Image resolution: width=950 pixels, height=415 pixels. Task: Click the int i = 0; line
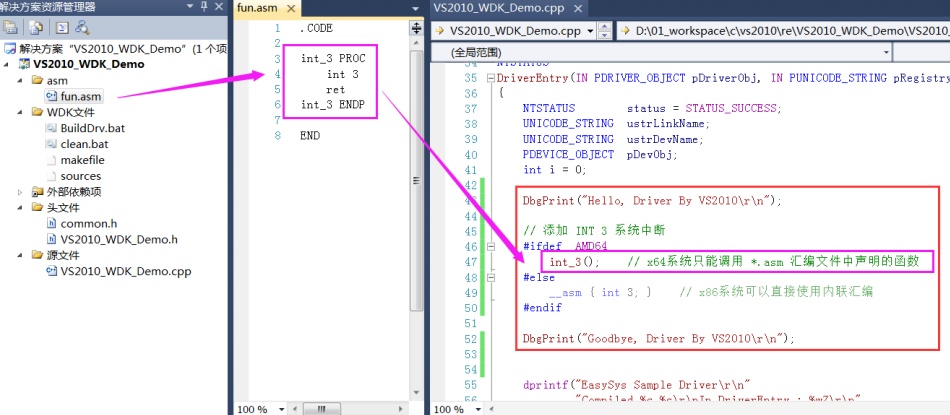(554, 170)
